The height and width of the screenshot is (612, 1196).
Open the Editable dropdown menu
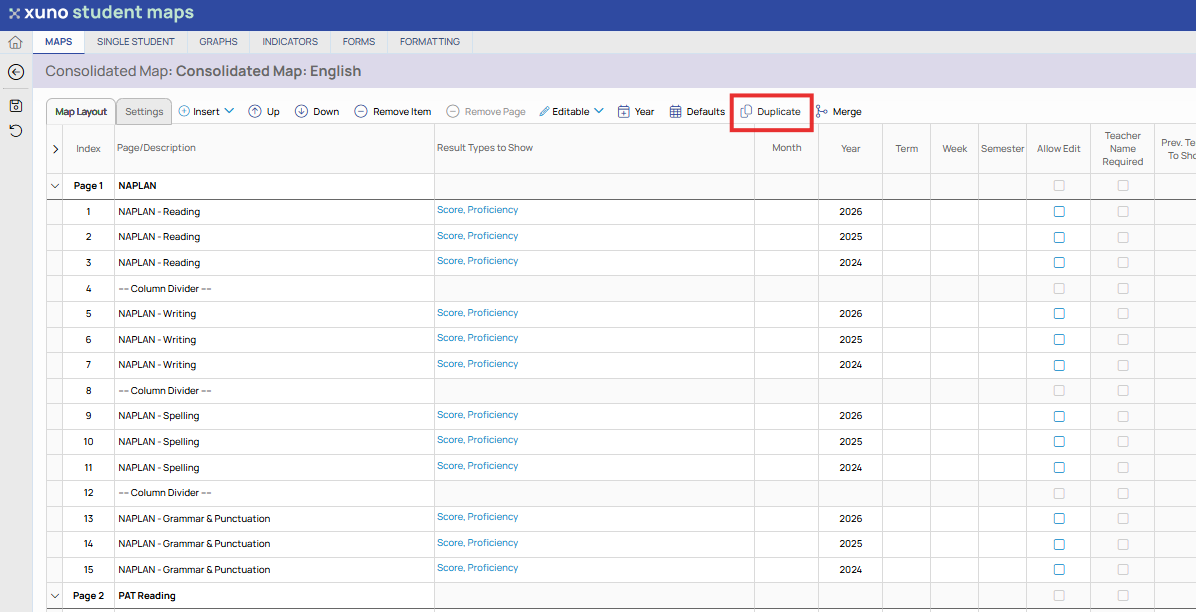point(571,111)
